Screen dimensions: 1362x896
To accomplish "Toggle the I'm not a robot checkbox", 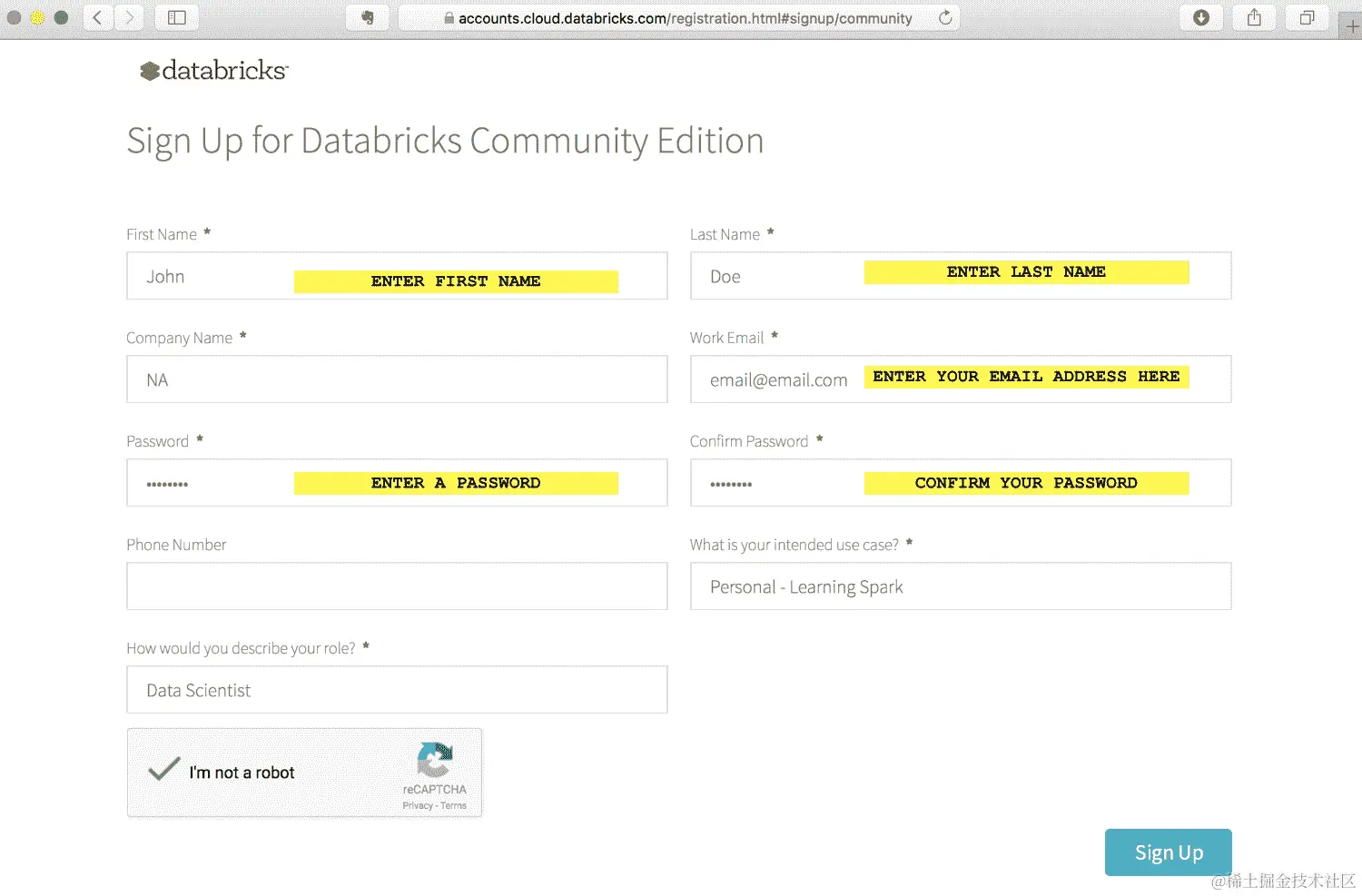I will pos(164,770).
